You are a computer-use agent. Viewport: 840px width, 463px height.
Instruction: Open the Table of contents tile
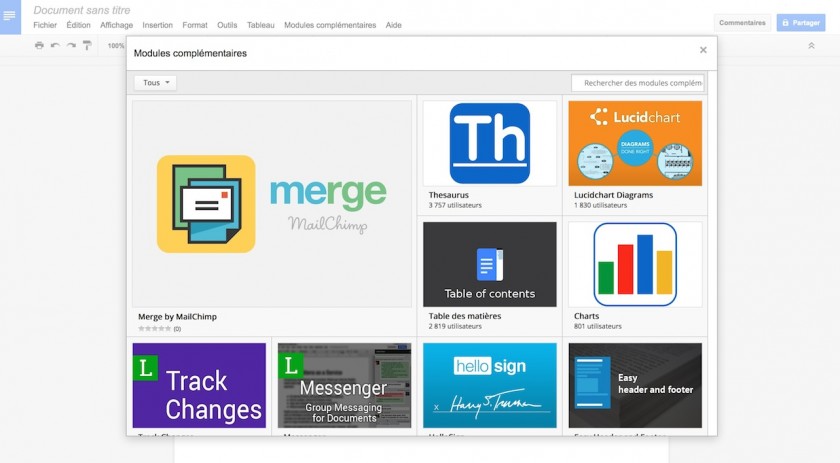(x=490, y=264)
